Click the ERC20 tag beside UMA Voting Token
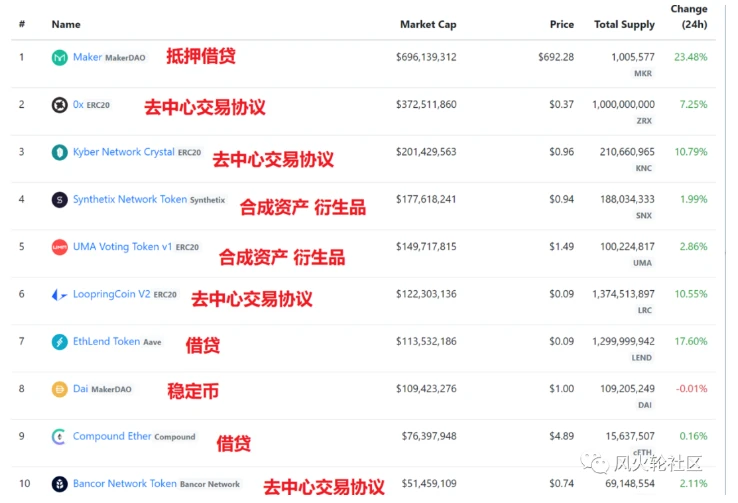Viewport: 738px width, 503px height. coord(187,247)
